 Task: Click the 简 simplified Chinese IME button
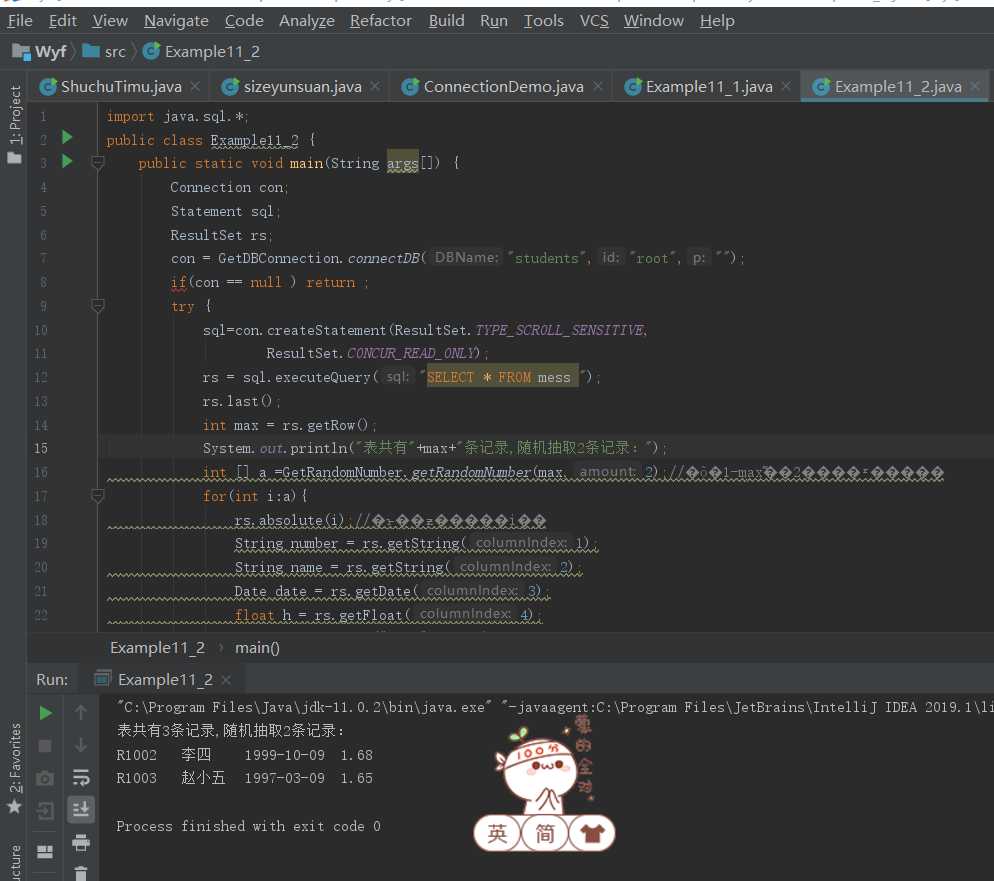pos(545,833)
